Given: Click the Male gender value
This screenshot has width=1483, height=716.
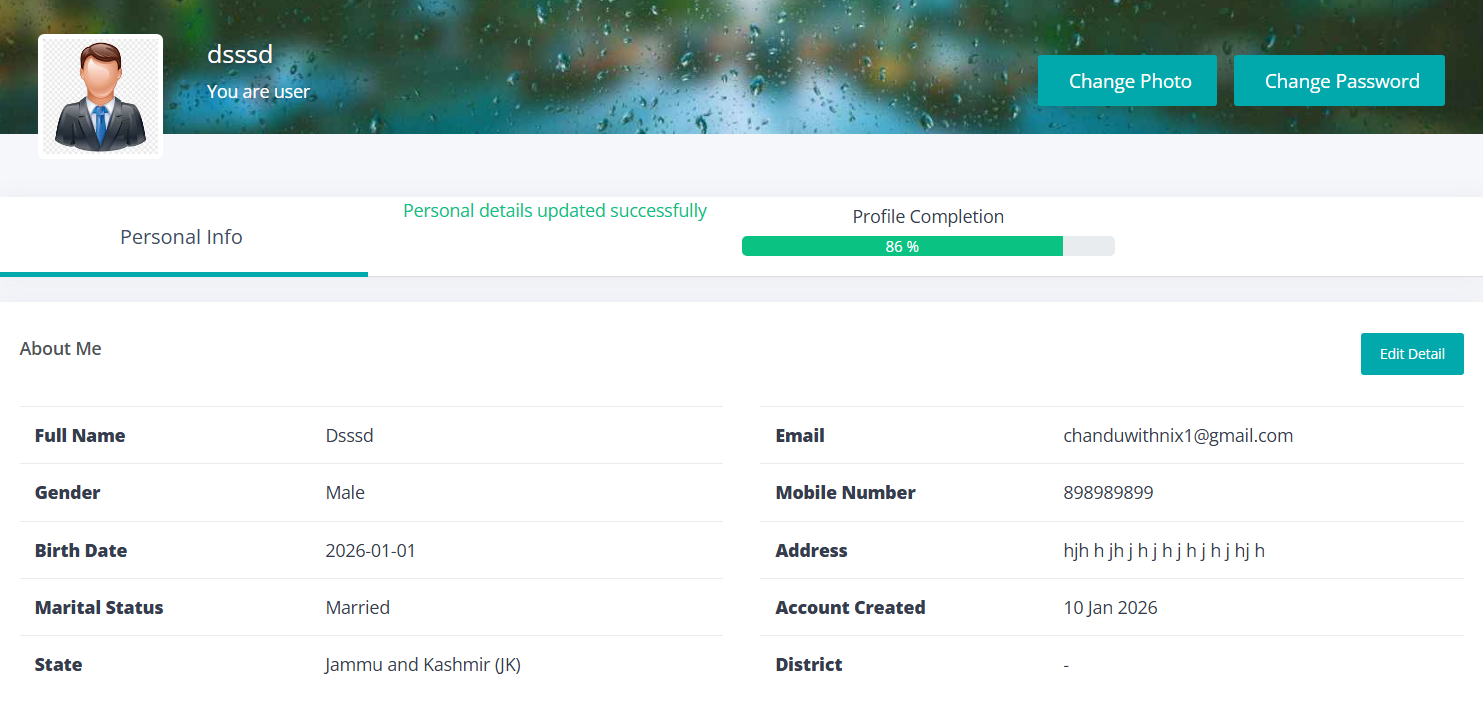Looking at the screenshot, I should (x=345, y=492).
